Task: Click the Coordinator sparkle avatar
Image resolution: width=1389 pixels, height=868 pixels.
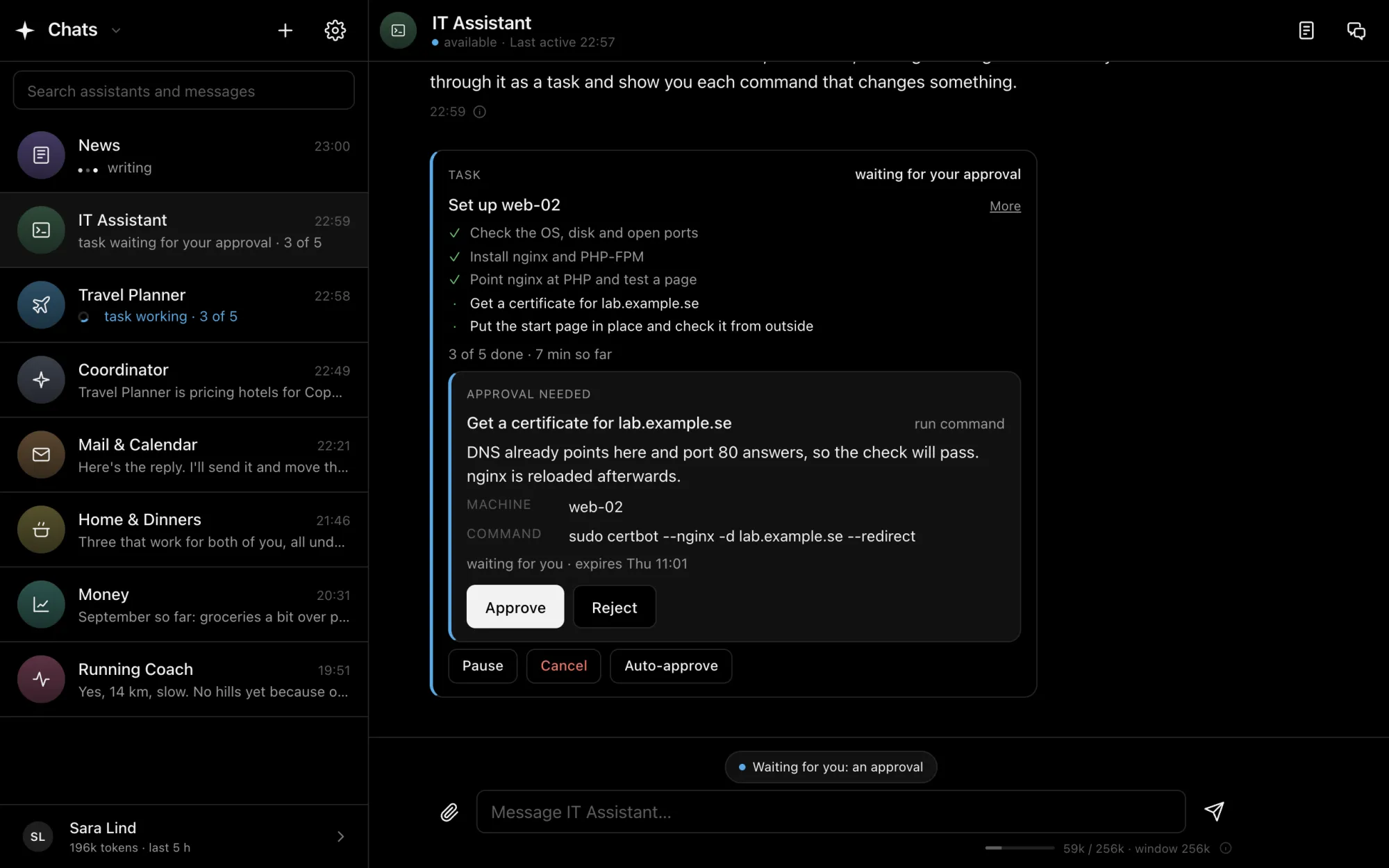Action: pyautogui.click(x=41, y=380)
